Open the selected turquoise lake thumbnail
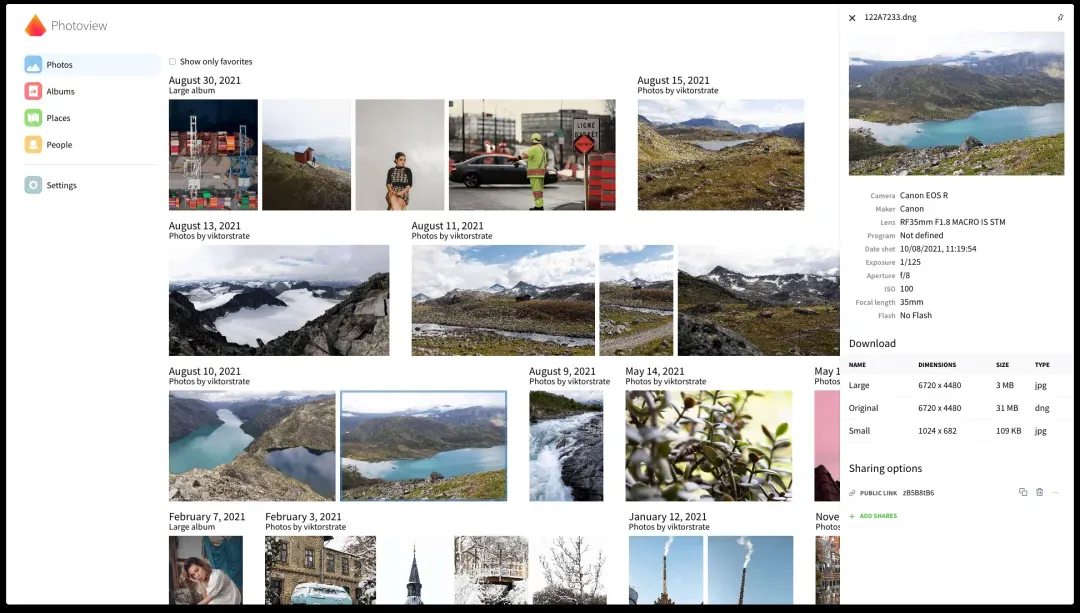The image size is (1080, 613). point(424,446)
